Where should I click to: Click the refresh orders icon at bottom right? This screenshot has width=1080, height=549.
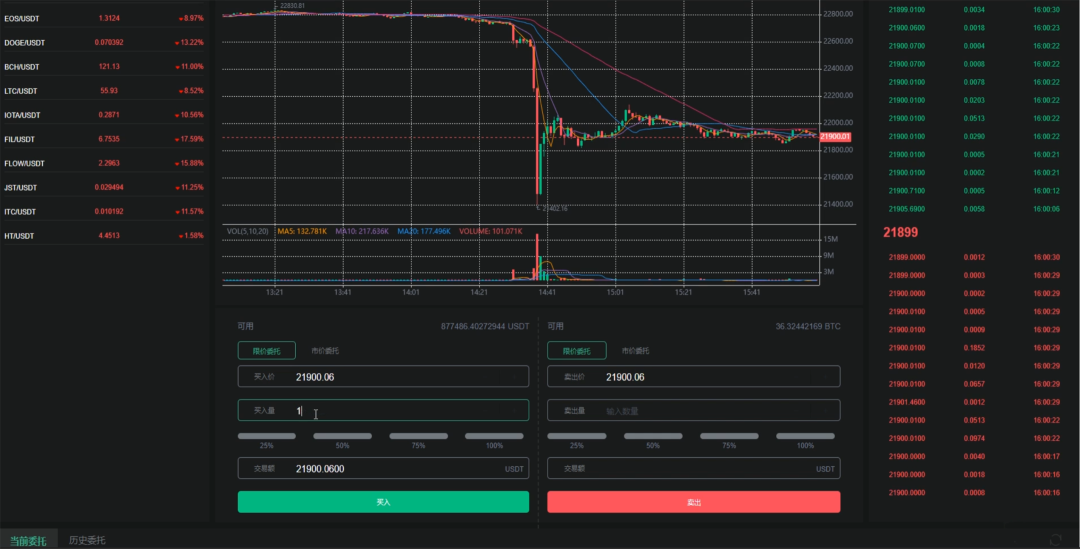(x=1055, y=539)
